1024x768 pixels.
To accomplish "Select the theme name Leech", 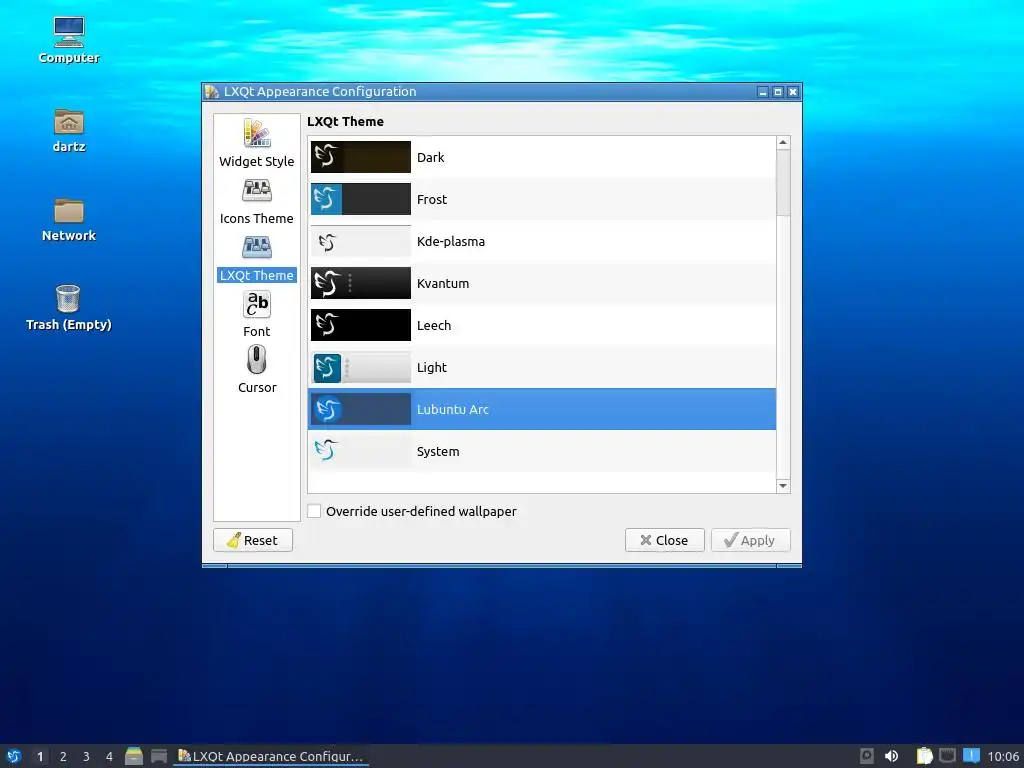I will click(434, 325).
